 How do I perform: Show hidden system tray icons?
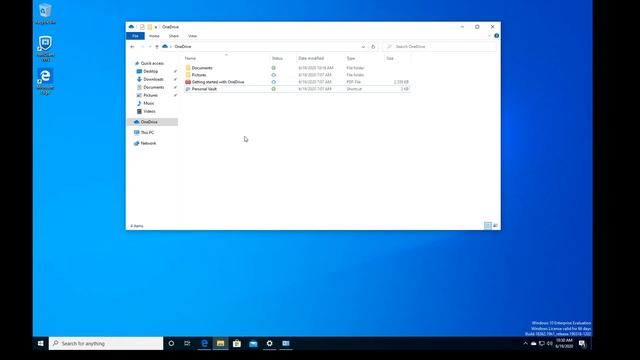tap(525, 344)
